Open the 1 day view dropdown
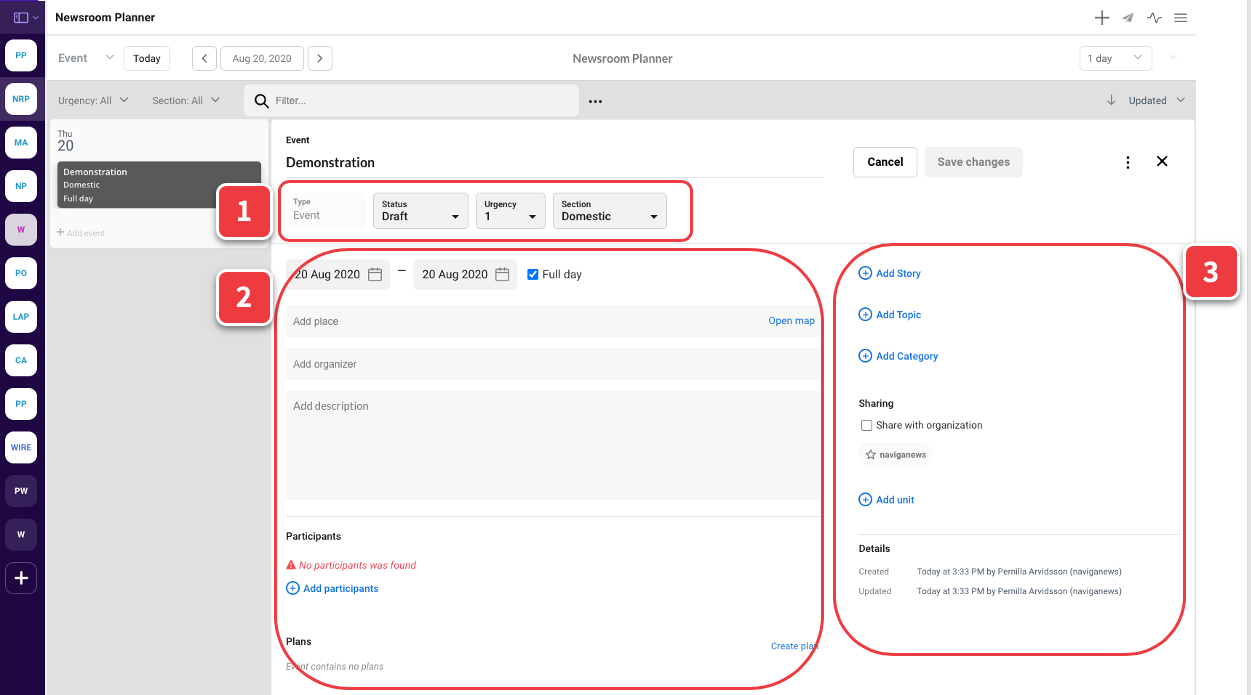Image resolution: width=1251 pixels, height=695 pixels. click(x=1115, y=59)
